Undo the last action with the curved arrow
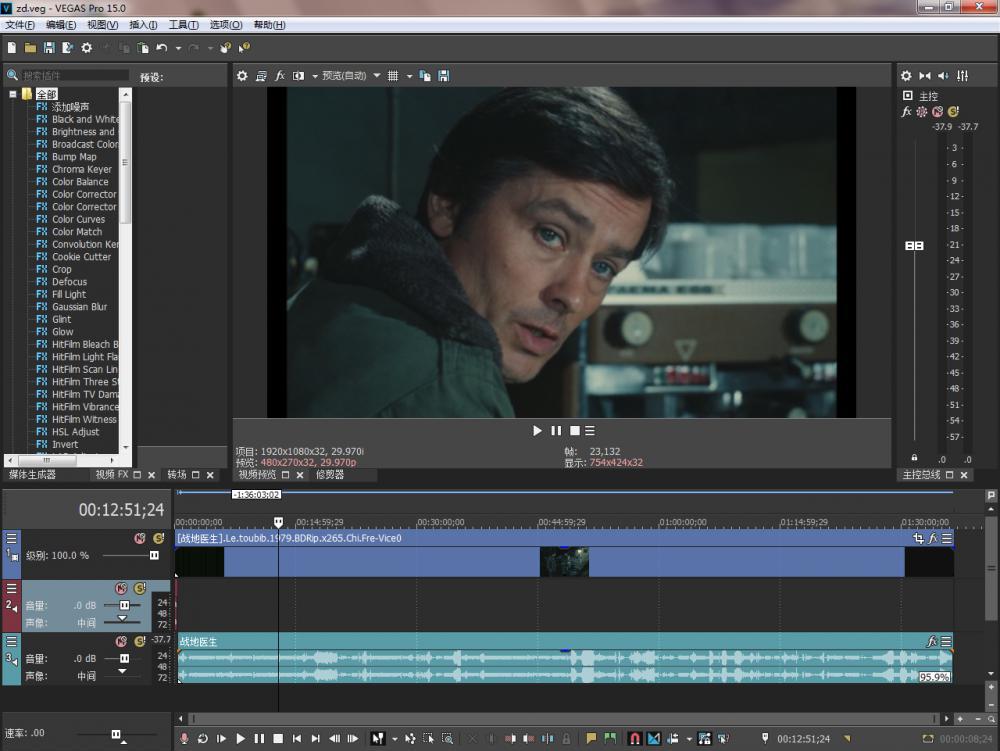The image size is (1000, 751). tap(161, 48)
